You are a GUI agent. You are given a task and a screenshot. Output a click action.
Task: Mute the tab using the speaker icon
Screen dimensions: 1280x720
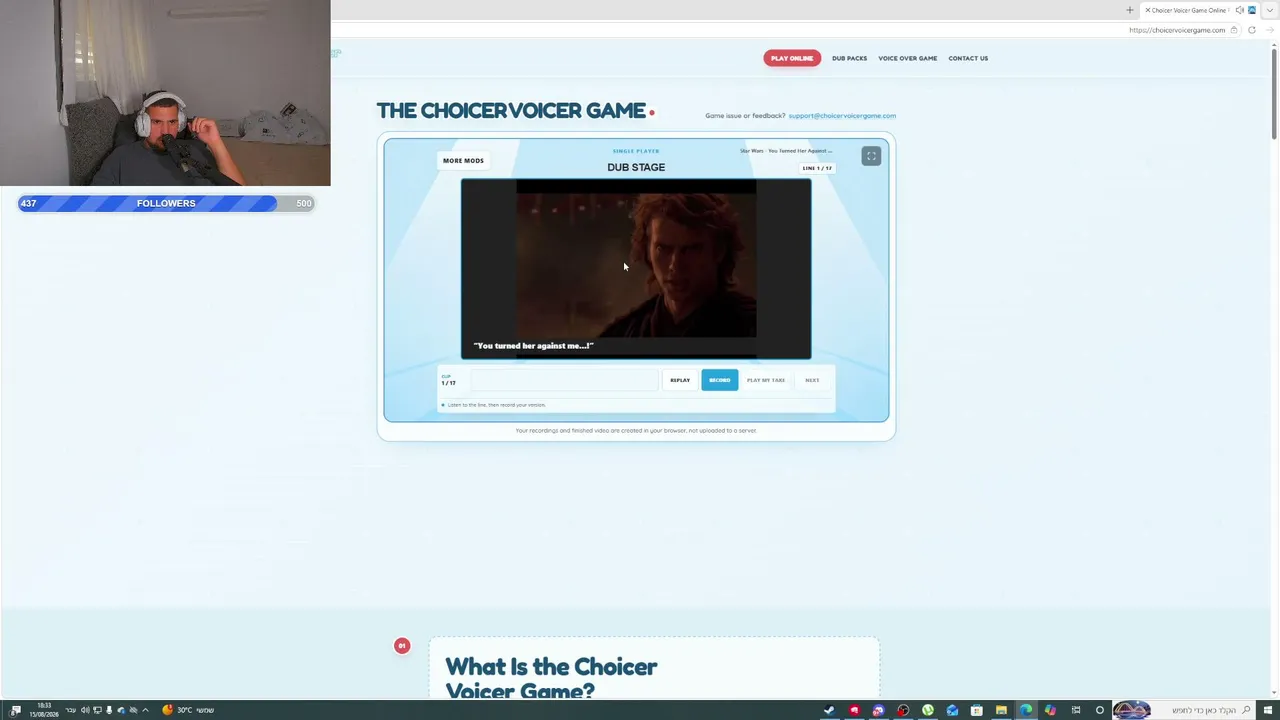click(x=1239, y=10)
